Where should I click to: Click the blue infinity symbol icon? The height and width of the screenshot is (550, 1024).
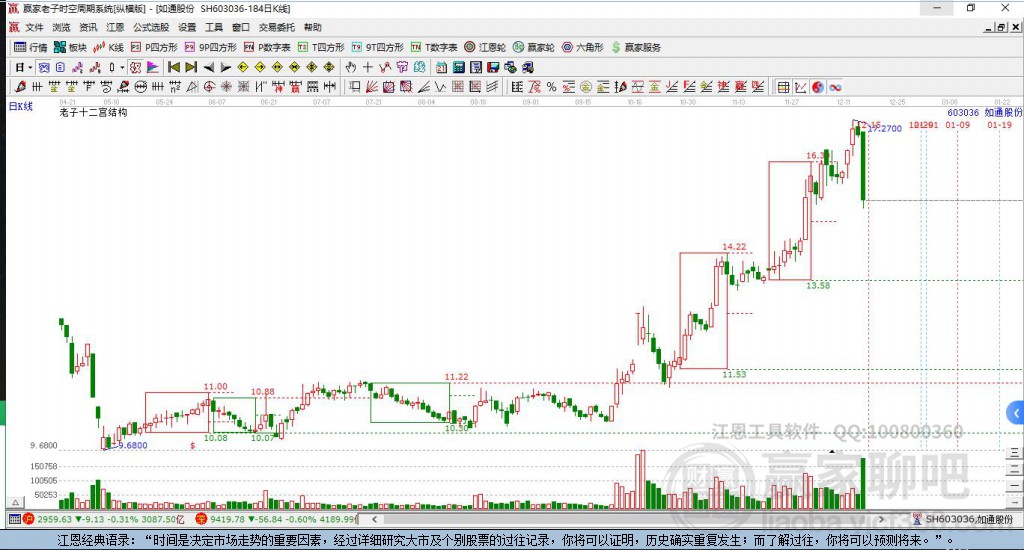point(835,88)
